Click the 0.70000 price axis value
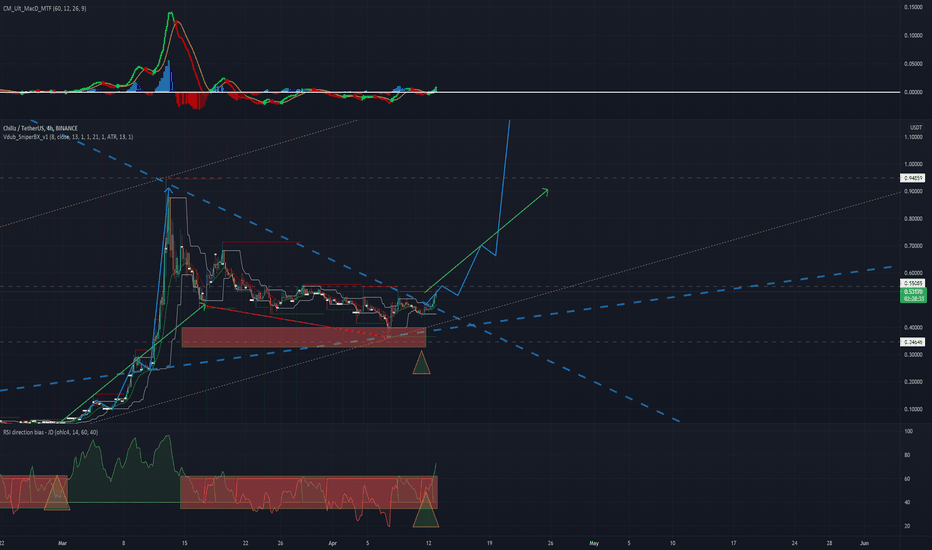The height and width of the screenshot is (550, 932). click(x=913, y=246)
